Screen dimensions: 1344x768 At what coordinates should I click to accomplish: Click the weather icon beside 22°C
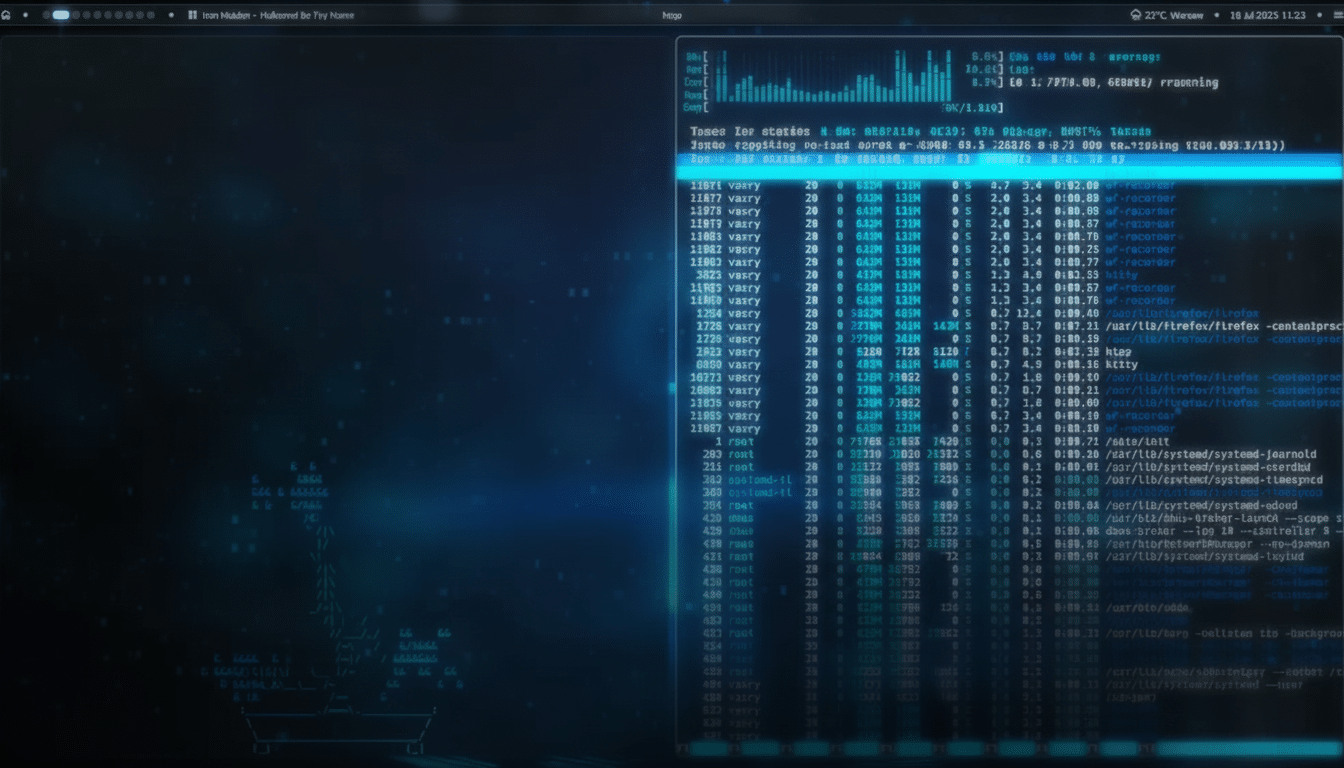click(x=1135, y=15)
